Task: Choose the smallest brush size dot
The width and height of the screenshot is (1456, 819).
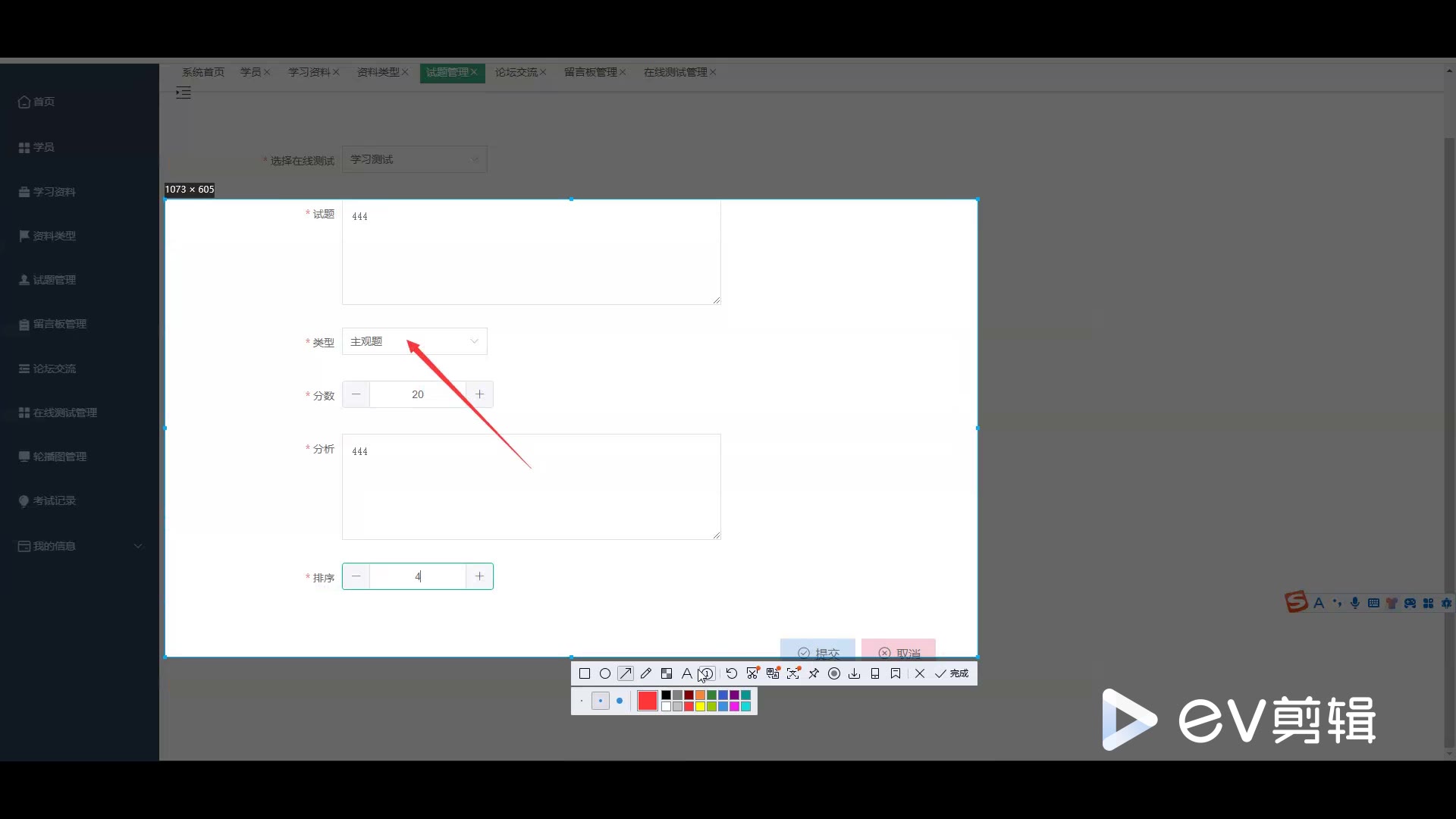Action: 582,701
